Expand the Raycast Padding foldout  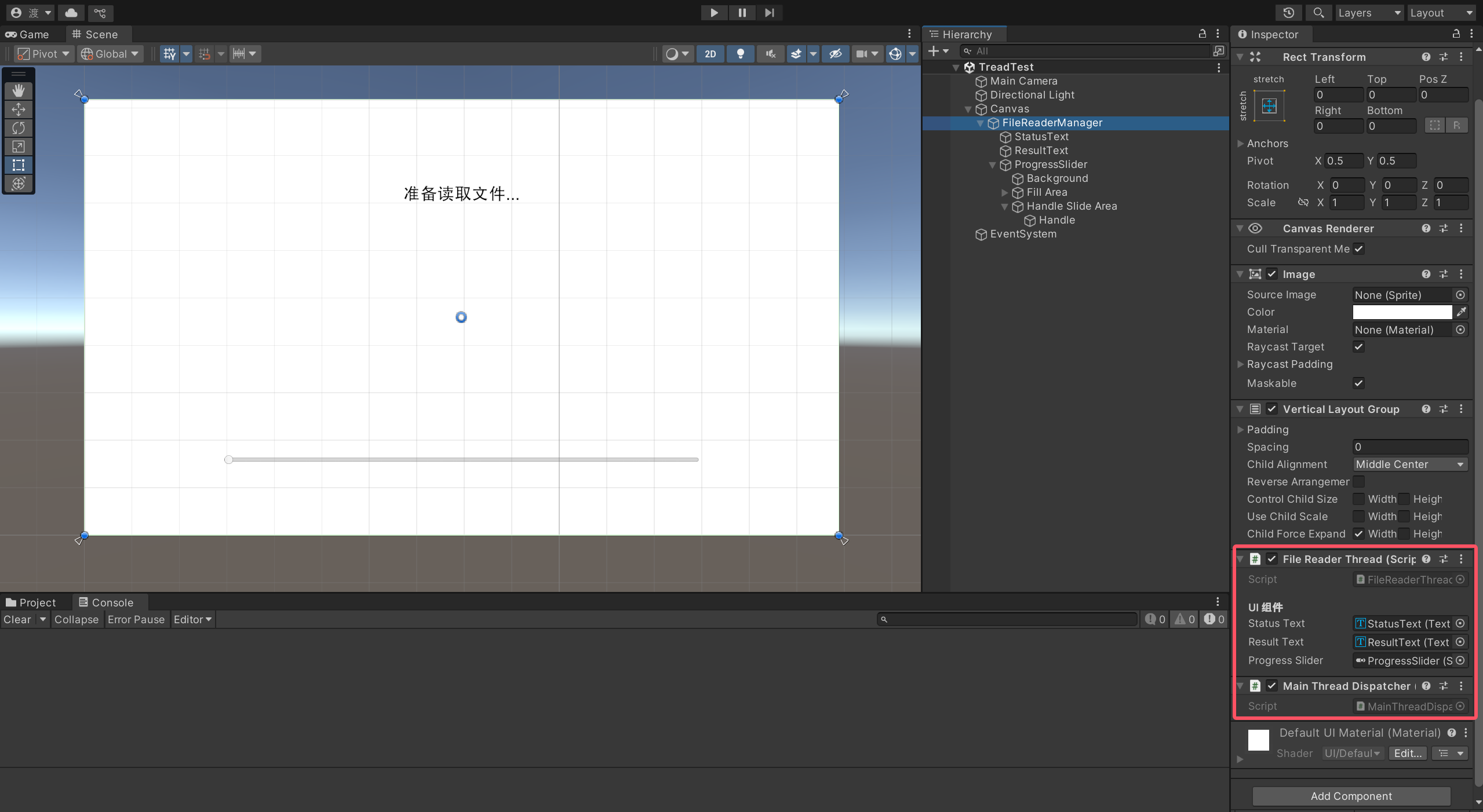tap(1240, 364)
